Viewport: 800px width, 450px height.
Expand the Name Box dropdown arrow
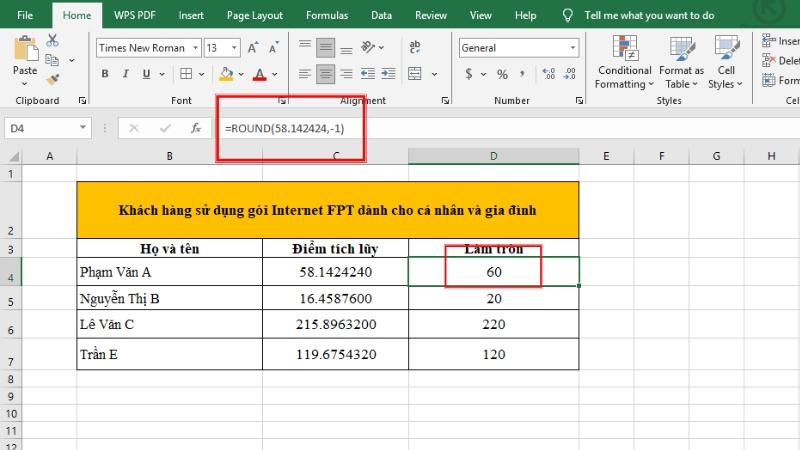(83, 128)
